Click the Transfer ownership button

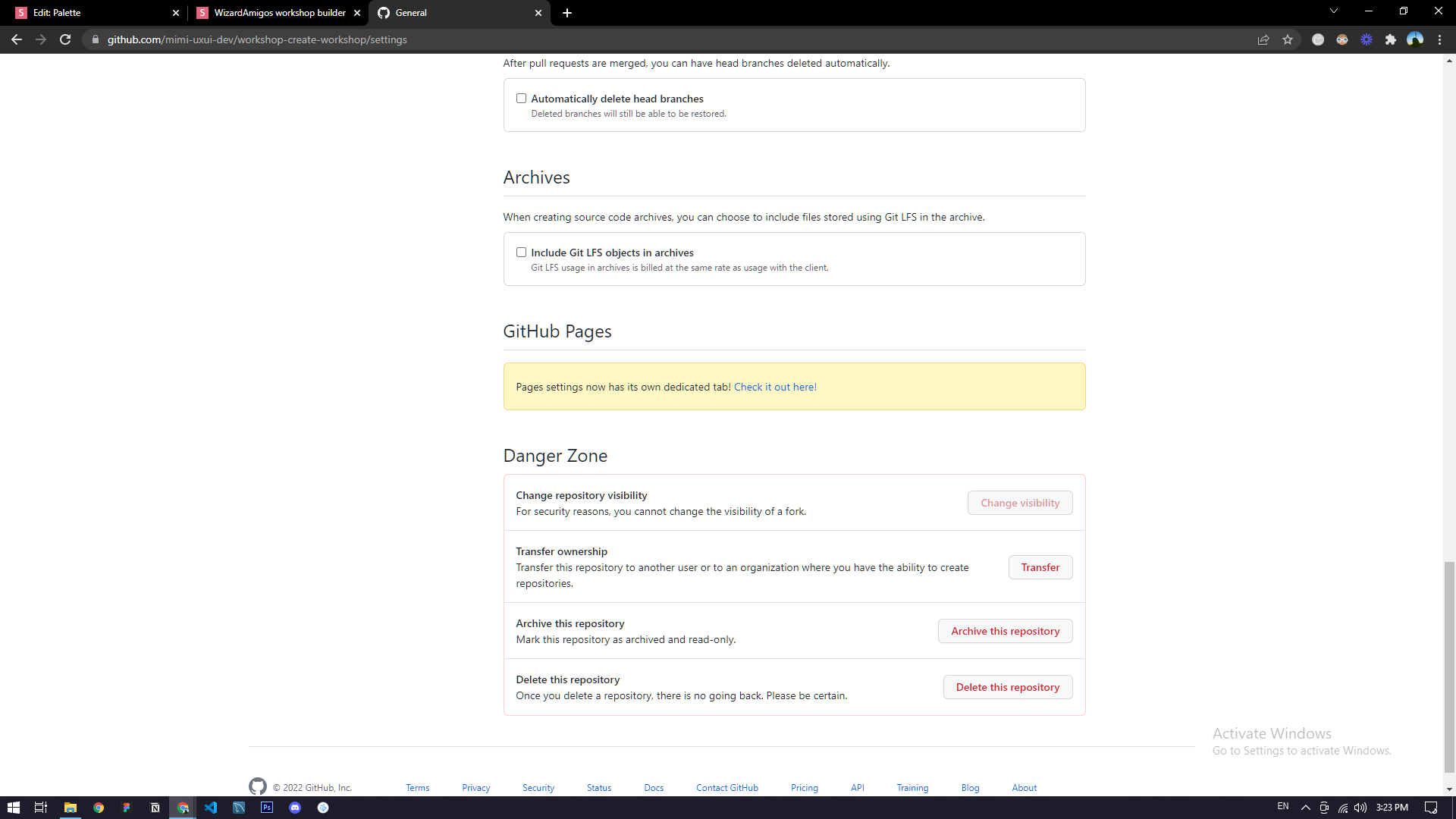click(1040, 567)
